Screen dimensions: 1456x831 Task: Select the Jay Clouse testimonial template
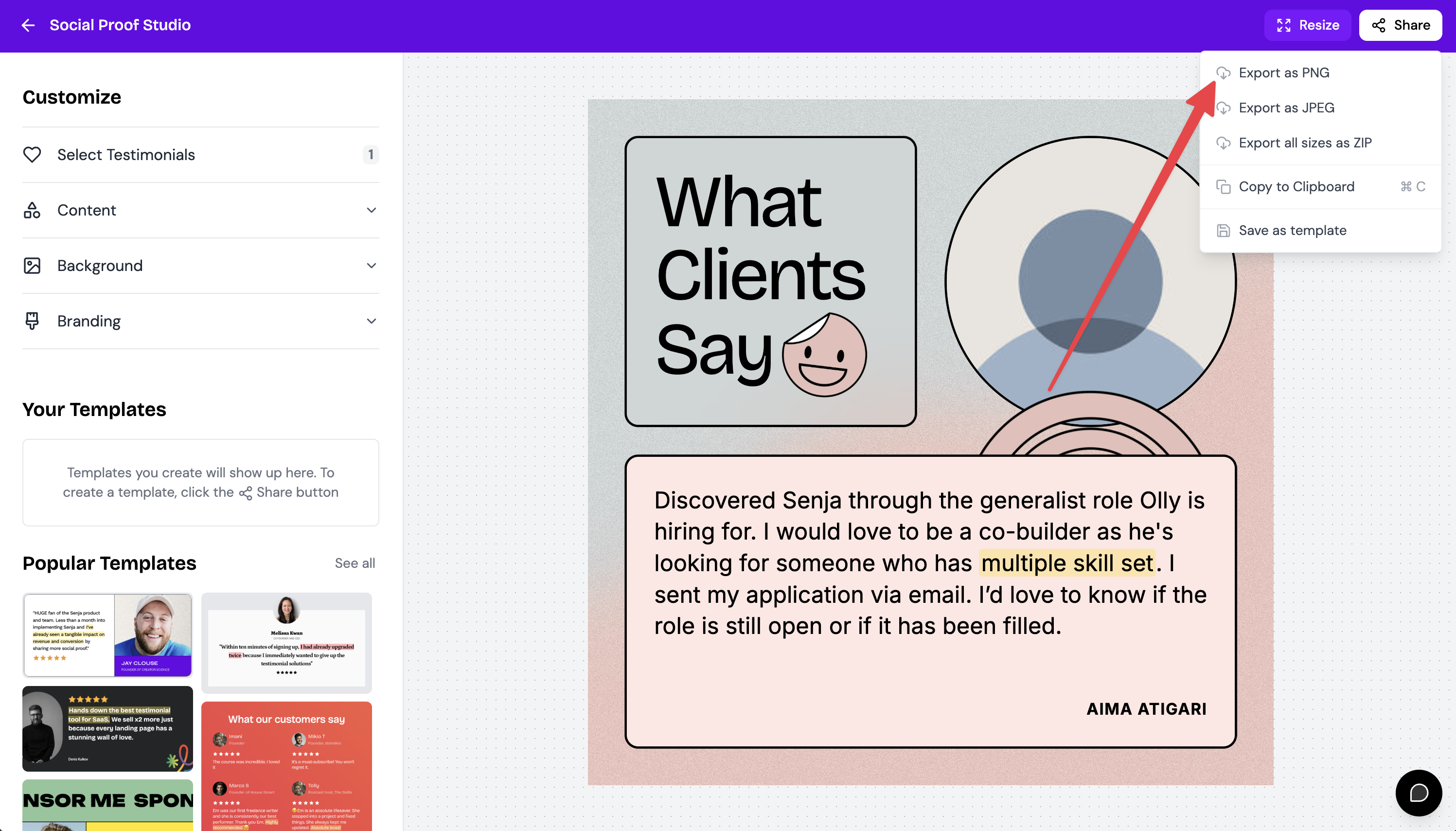pyautogui.click(x=107, y=634)
